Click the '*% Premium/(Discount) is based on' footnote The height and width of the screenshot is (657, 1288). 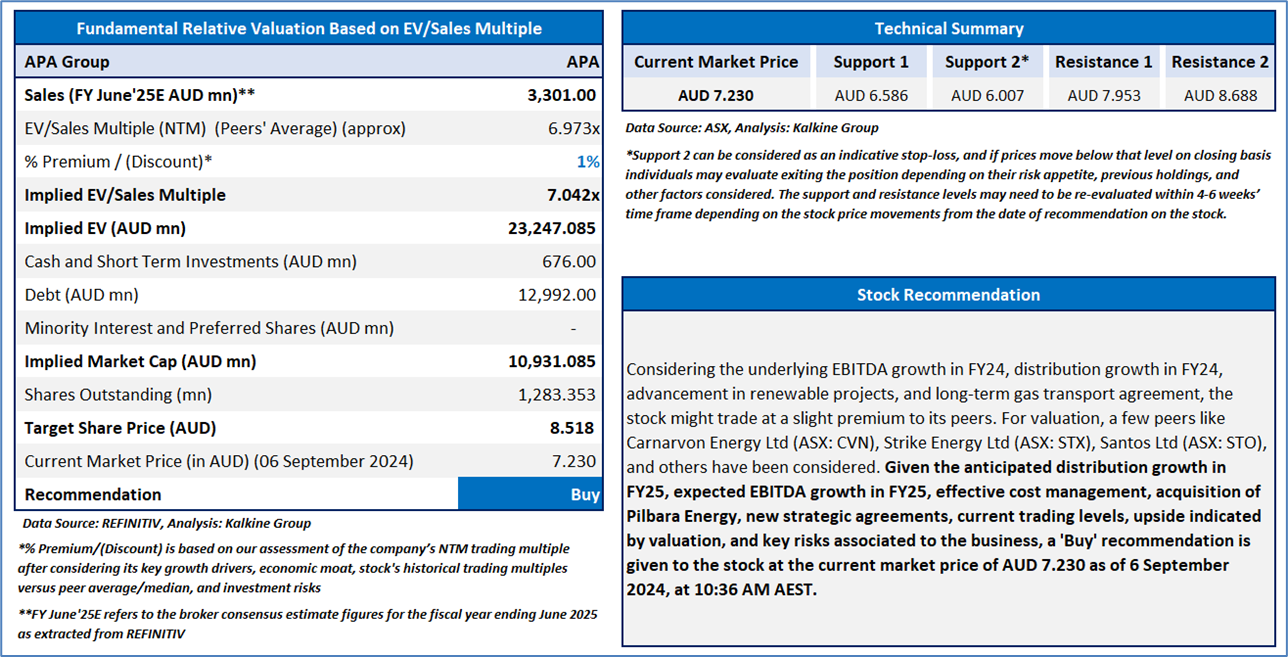(293, 568)
